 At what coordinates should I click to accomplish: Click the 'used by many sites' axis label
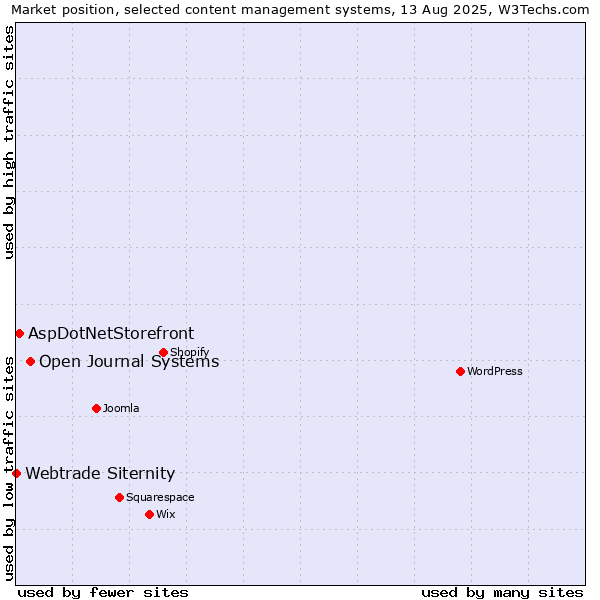502,593
